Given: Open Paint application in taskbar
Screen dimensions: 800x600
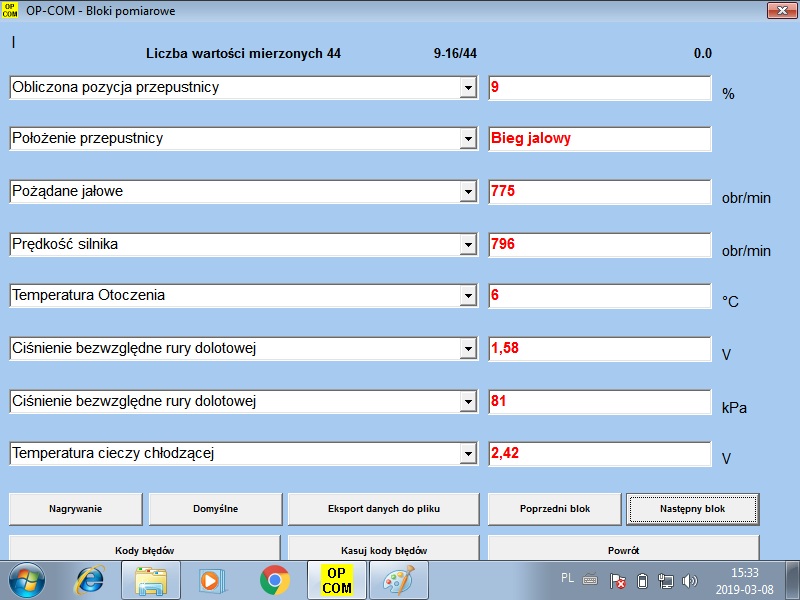Looking at the screenshot, I should pos(398,580).
